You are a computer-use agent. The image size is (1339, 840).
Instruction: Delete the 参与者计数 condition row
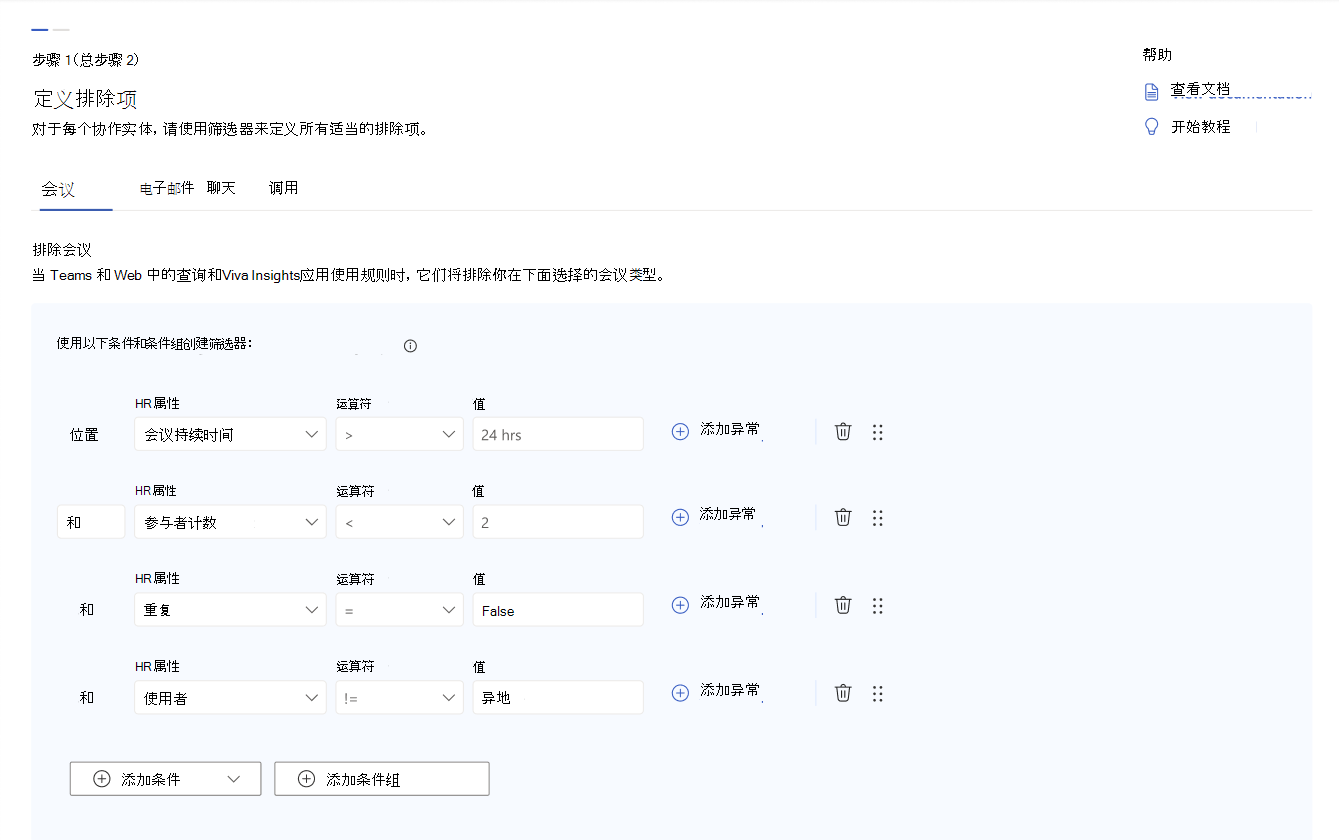pyautogui.click(x=843, y=518)
